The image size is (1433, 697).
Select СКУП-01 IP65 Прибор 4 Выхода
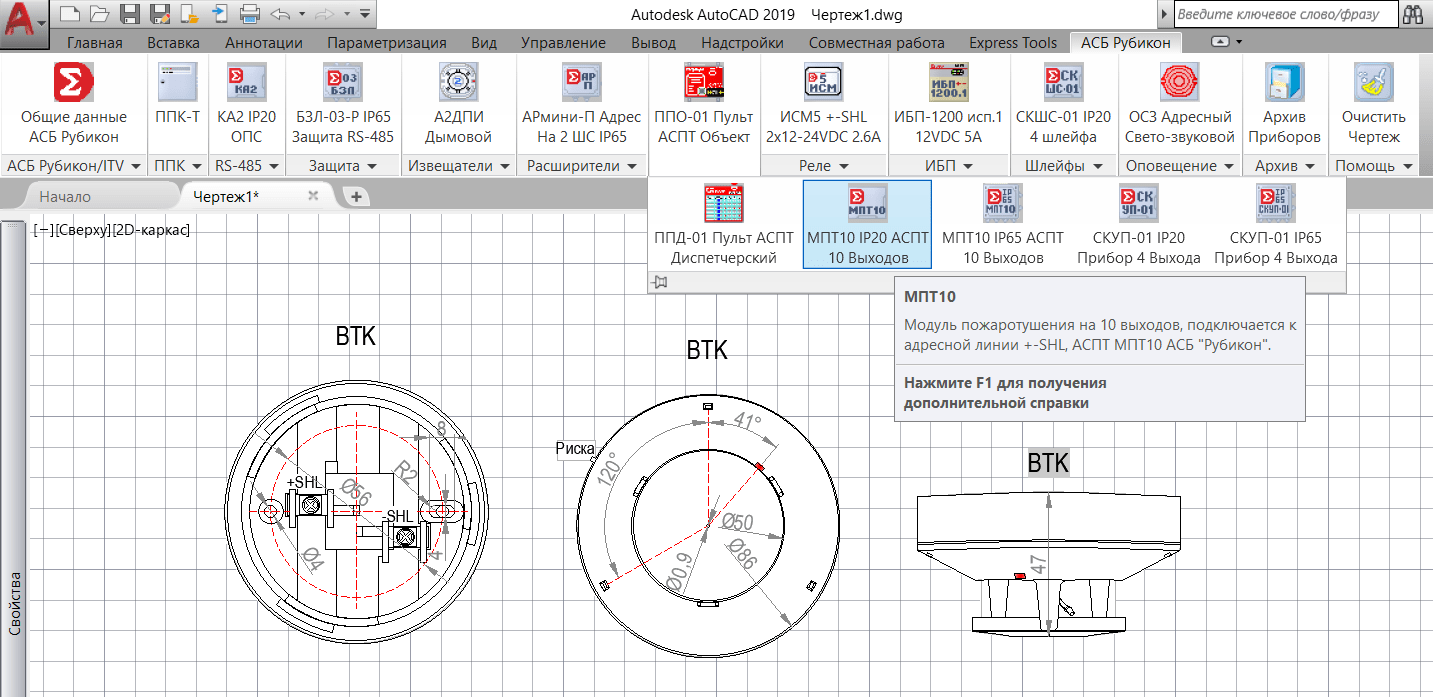1275,224
